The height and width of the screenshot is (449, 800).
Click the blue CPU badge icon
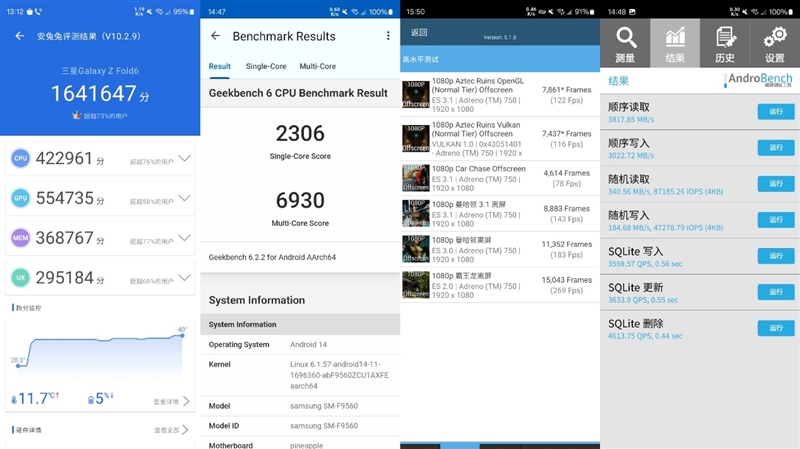click(x=20, y=158)
